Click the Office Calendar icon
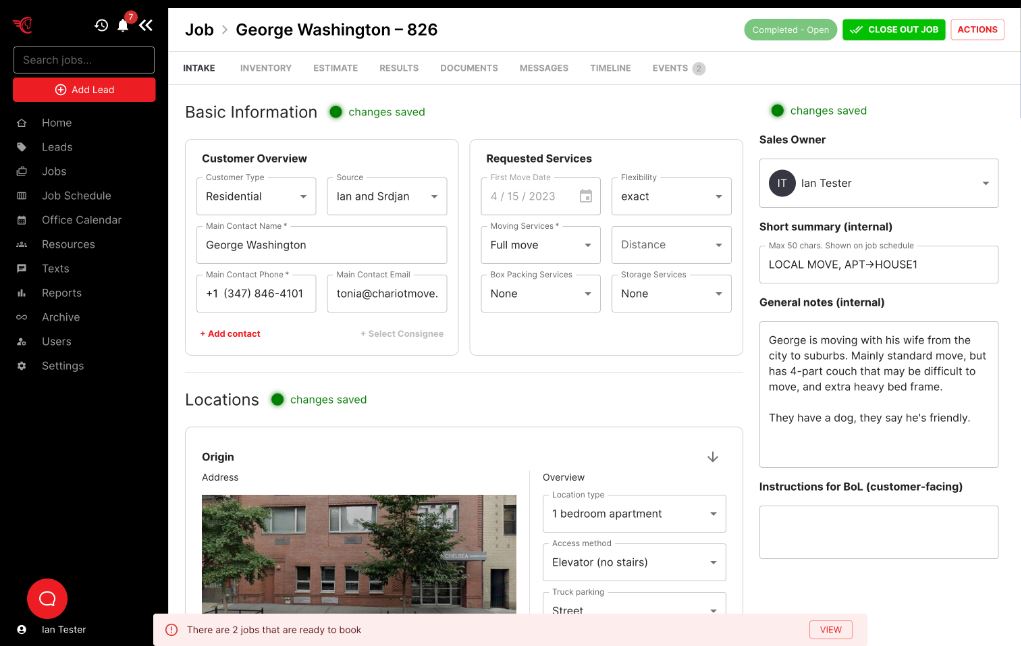The image size is (1021, 646). tap(21, 220)
